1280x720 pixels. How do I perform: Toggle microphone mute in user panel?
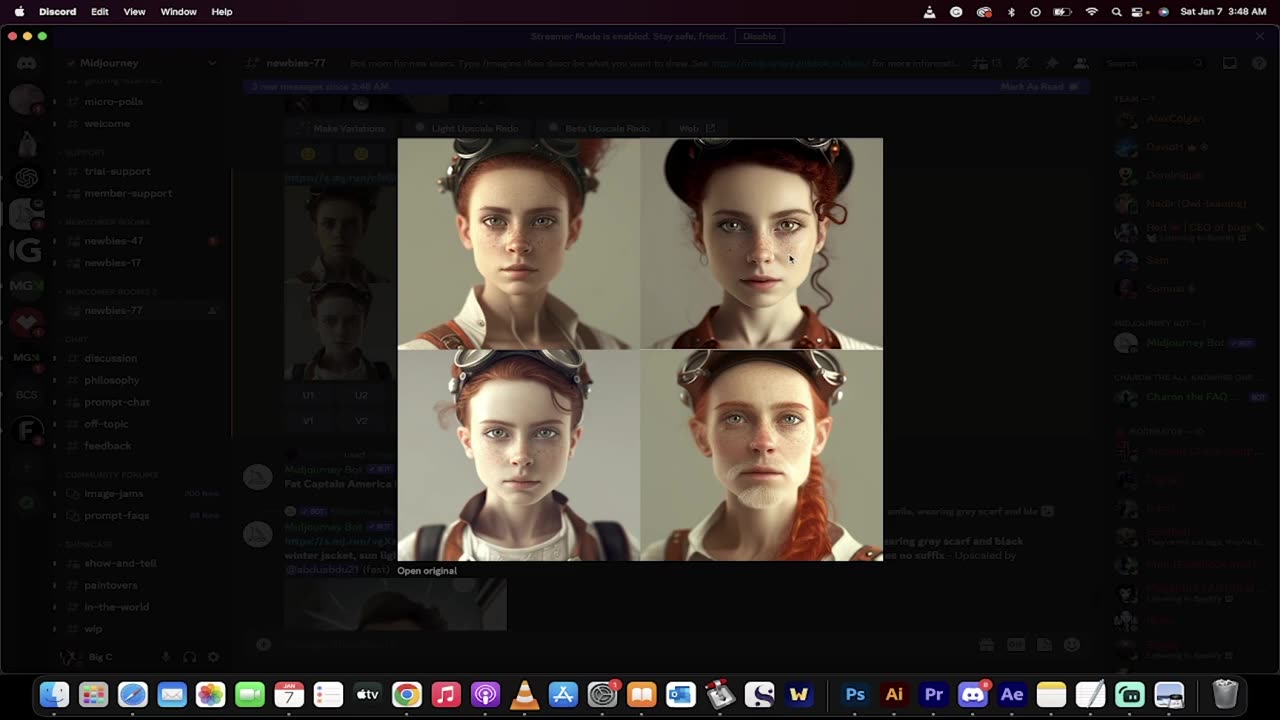[166, 657]
